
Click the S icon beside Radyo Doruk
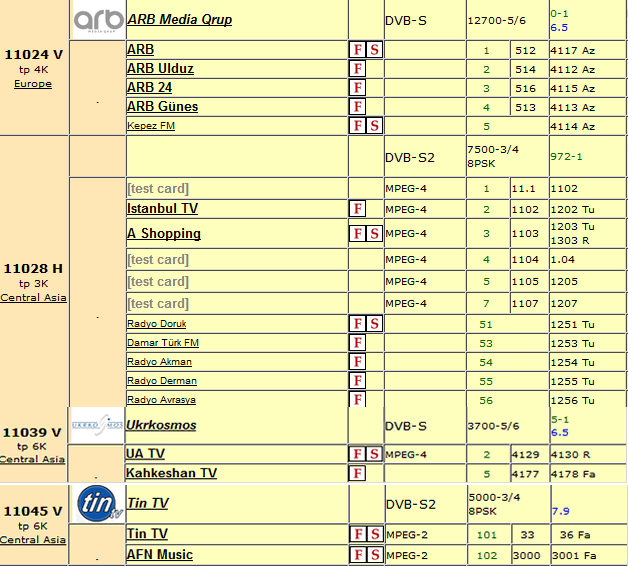(374, 324)
